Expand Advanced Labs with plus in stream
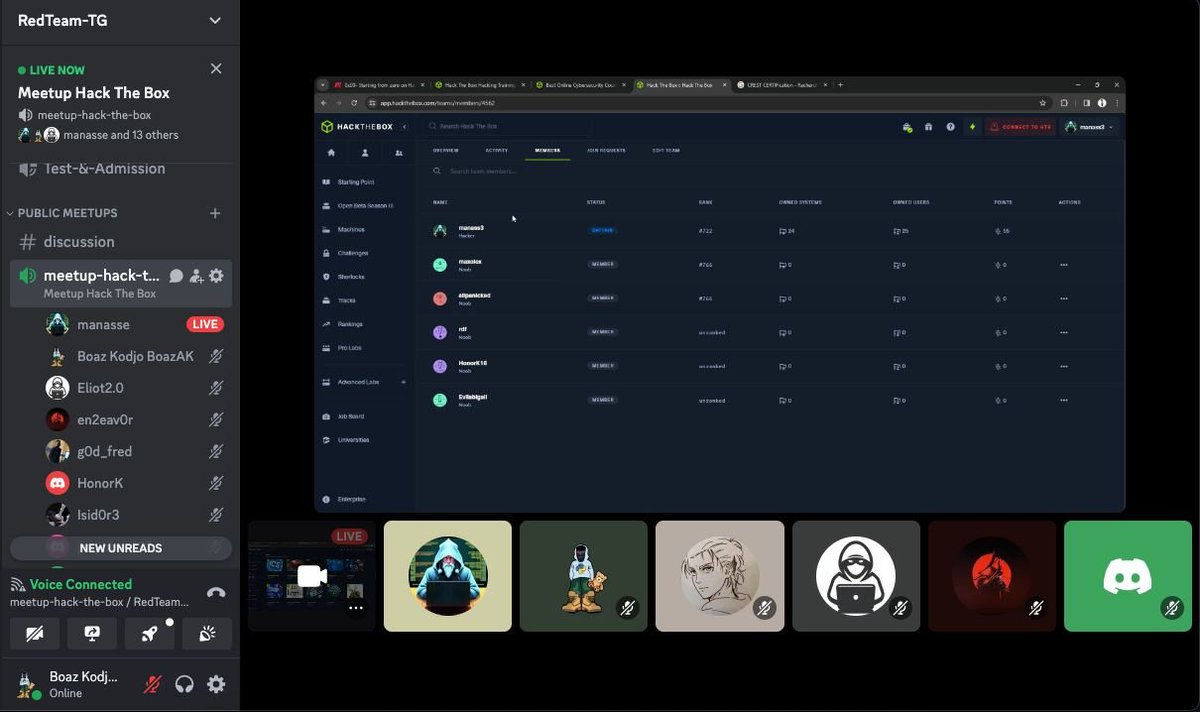 point(403,382)
